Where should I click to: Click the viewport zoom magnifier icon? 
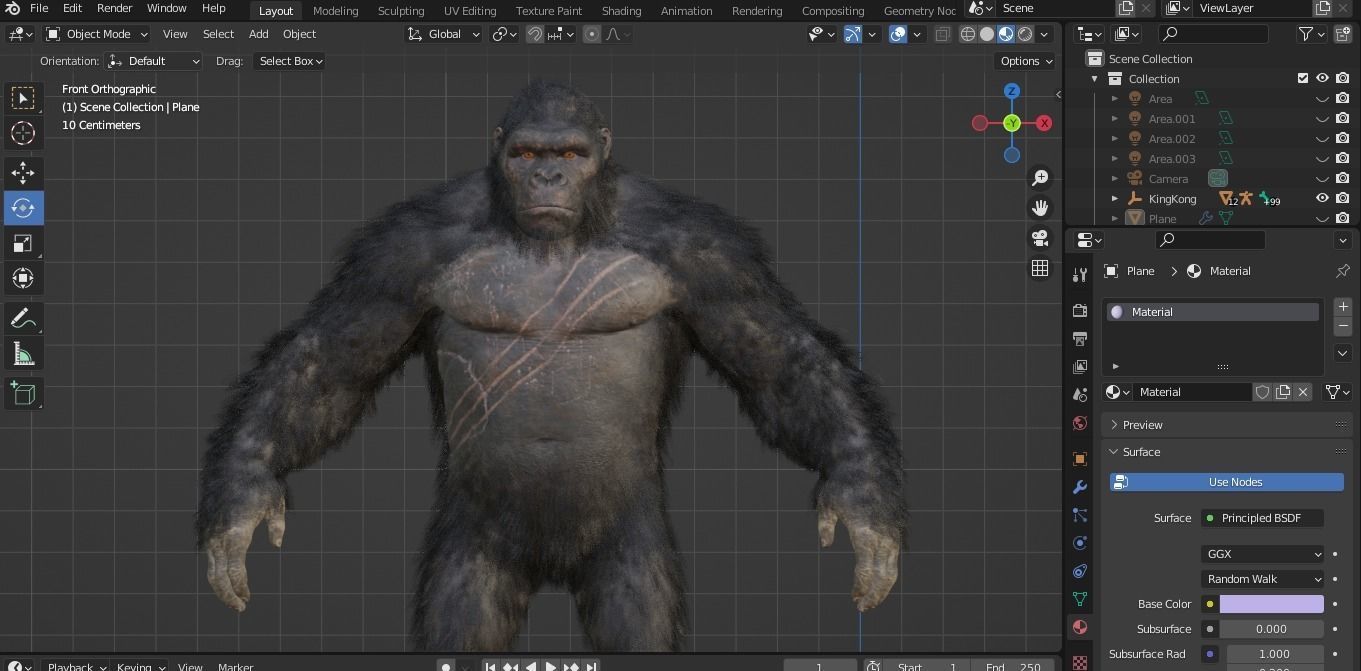pos(1040,177)
